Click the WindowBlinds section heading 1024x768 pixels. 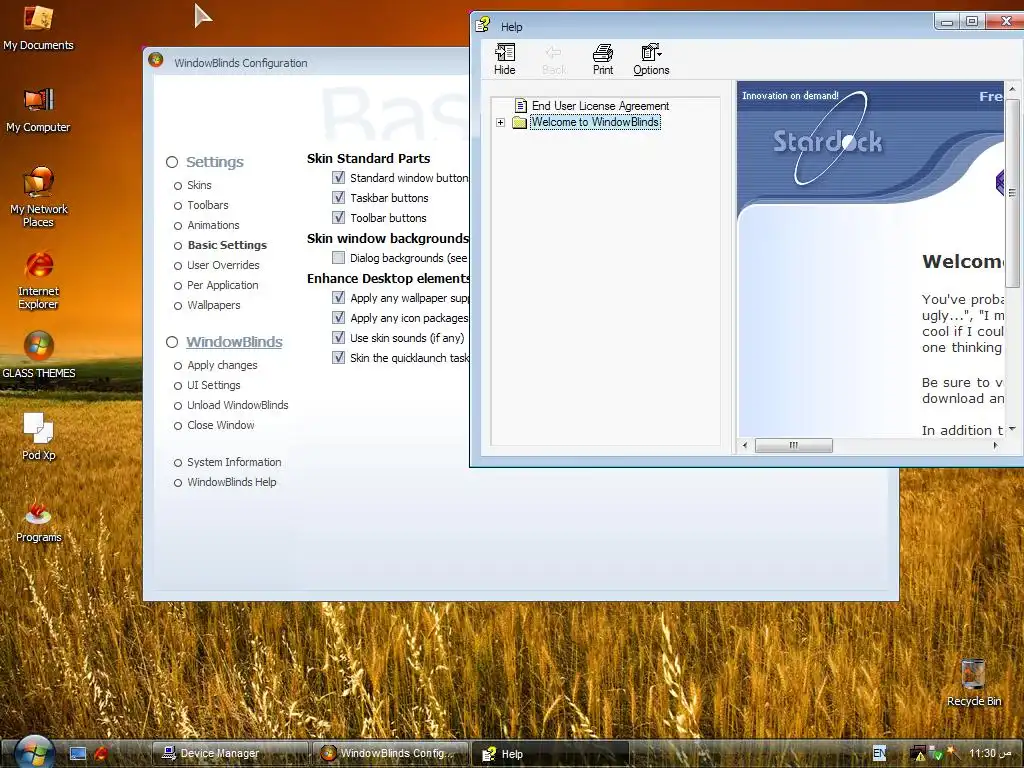(234, 342)
